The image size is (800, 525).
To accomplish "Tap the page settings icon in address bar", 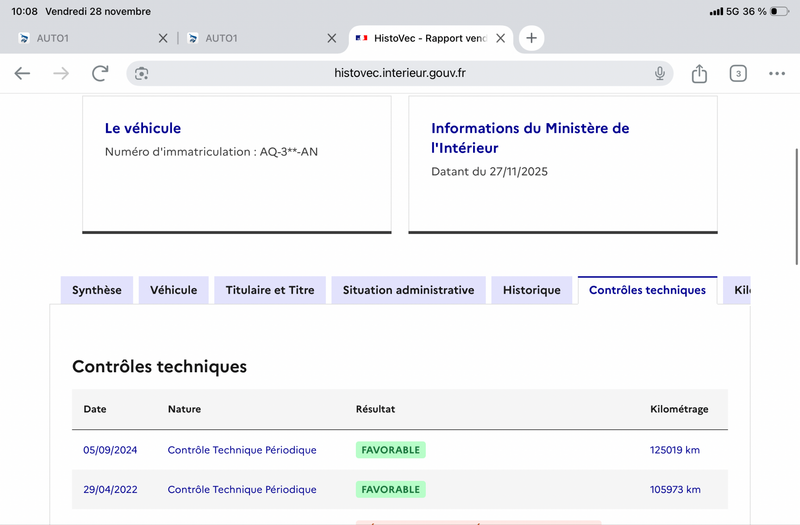I will [x=142, y=73].
